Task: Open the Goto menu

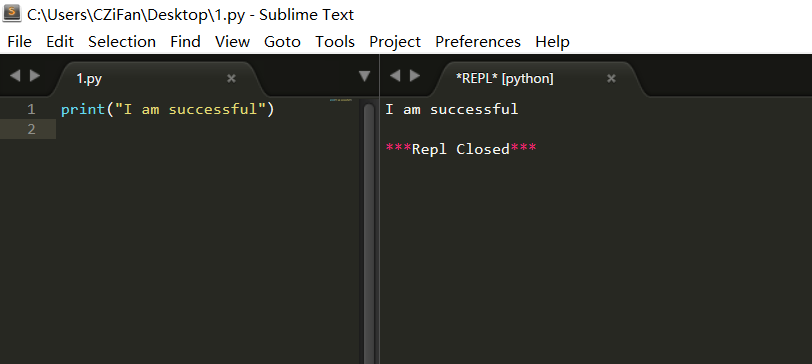Action: [282, 41]
